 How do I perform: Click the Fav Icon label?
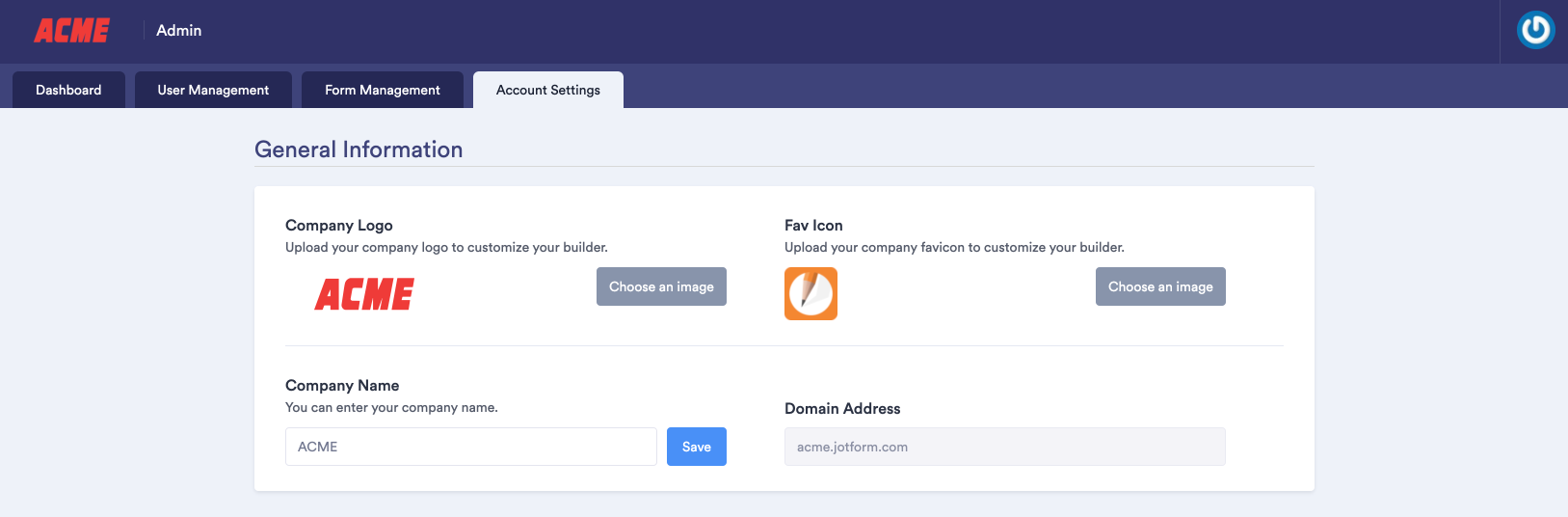click(813, 225)
